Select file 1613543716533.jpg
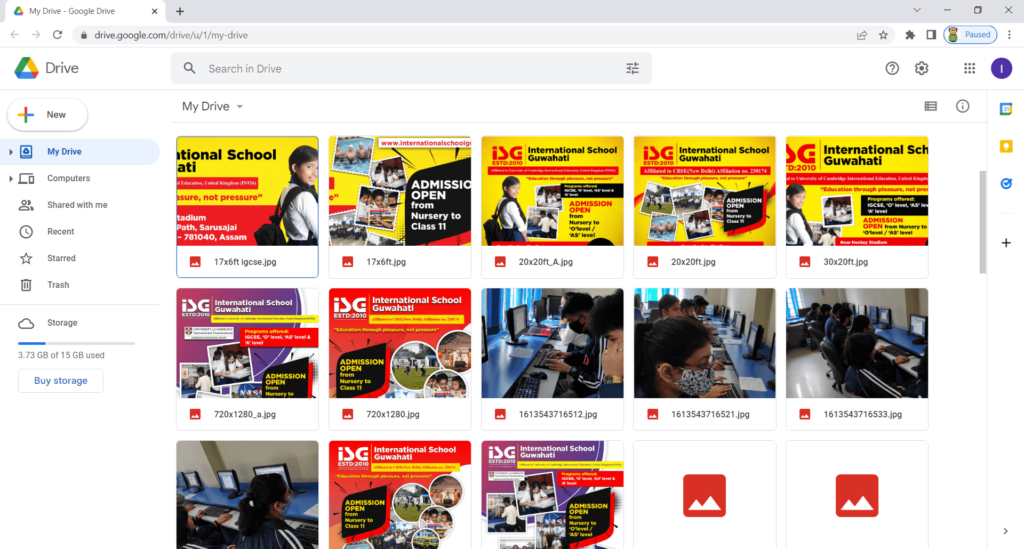 click(x=857, y=359)
